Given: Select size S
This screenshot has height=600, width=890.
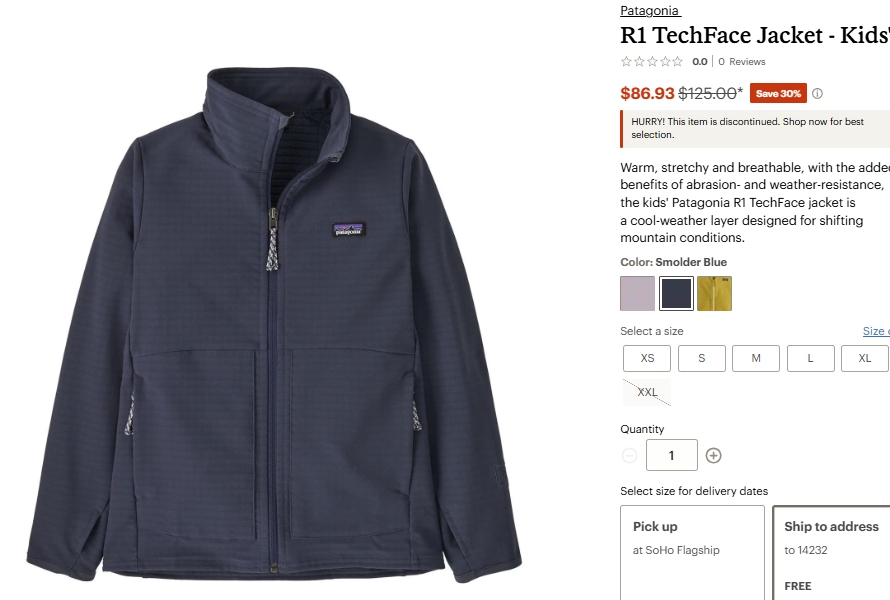Looking at the screenshot, I should click(x=702, y=358).
